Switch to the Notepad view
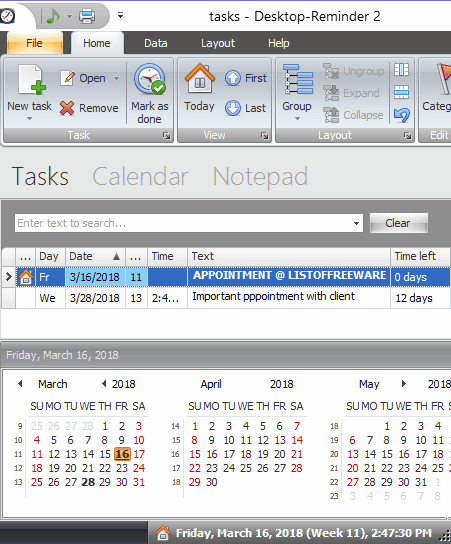451x544 pixels. (x=260, y=177)
